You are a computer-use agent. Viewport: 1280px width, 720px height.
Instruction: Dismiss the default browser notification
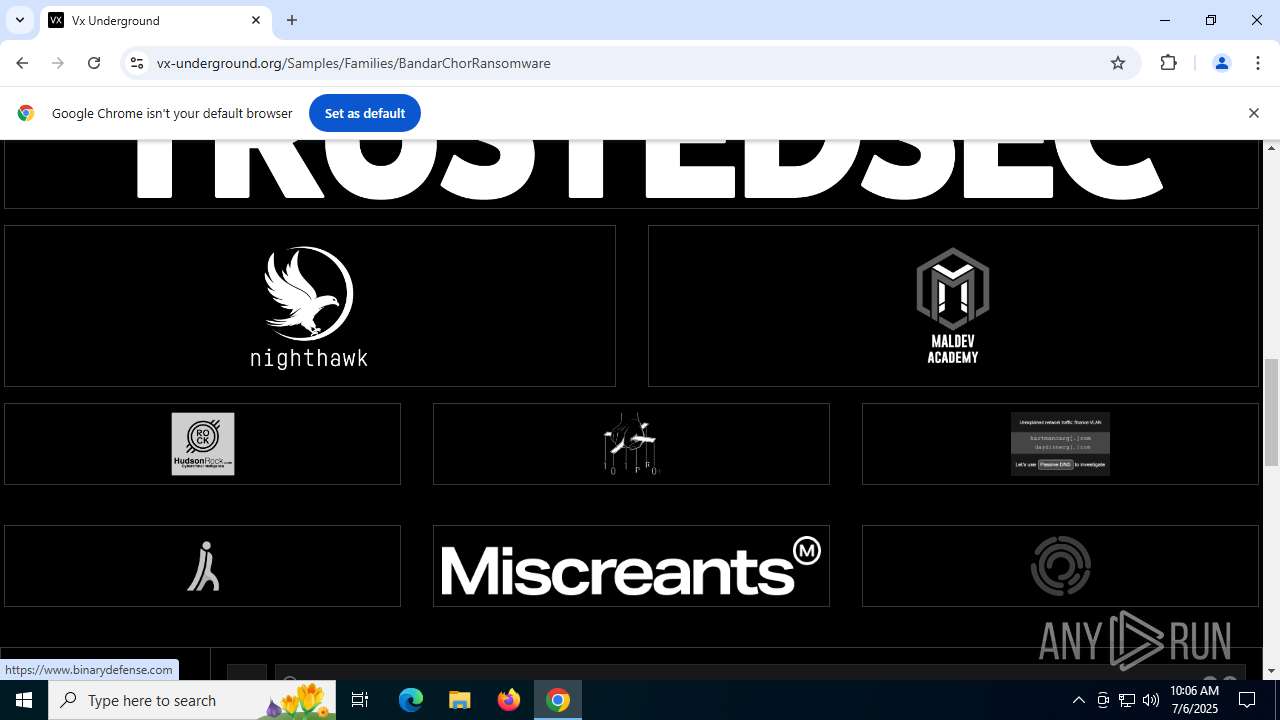(x=1253, y=113)
